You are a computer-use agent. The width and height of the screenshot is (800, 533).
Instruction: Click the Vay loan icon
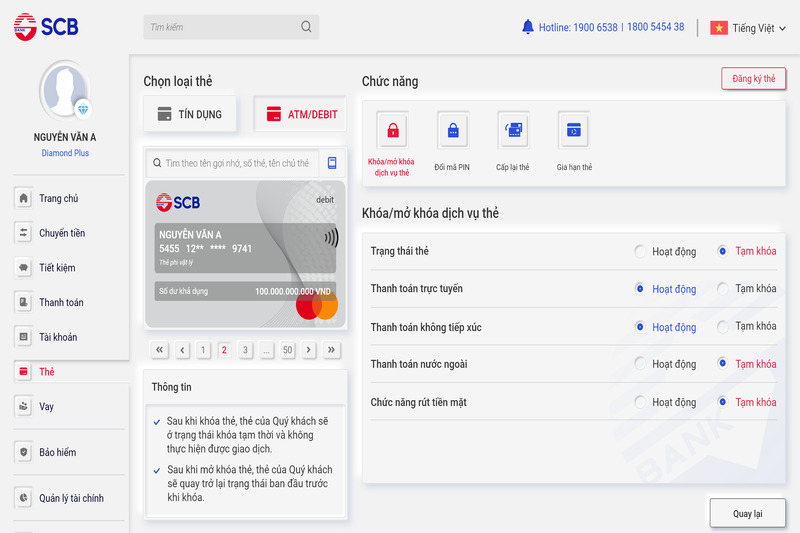coord(23,406)
